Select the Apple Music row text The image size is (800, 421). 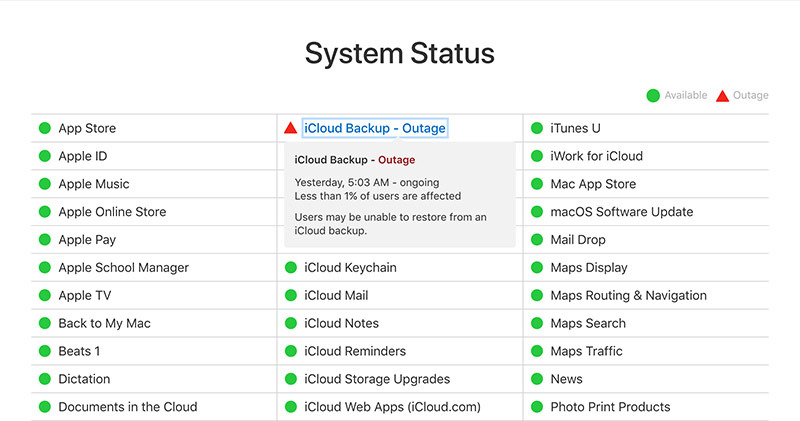pyautogui.click(x=94, y=184)
